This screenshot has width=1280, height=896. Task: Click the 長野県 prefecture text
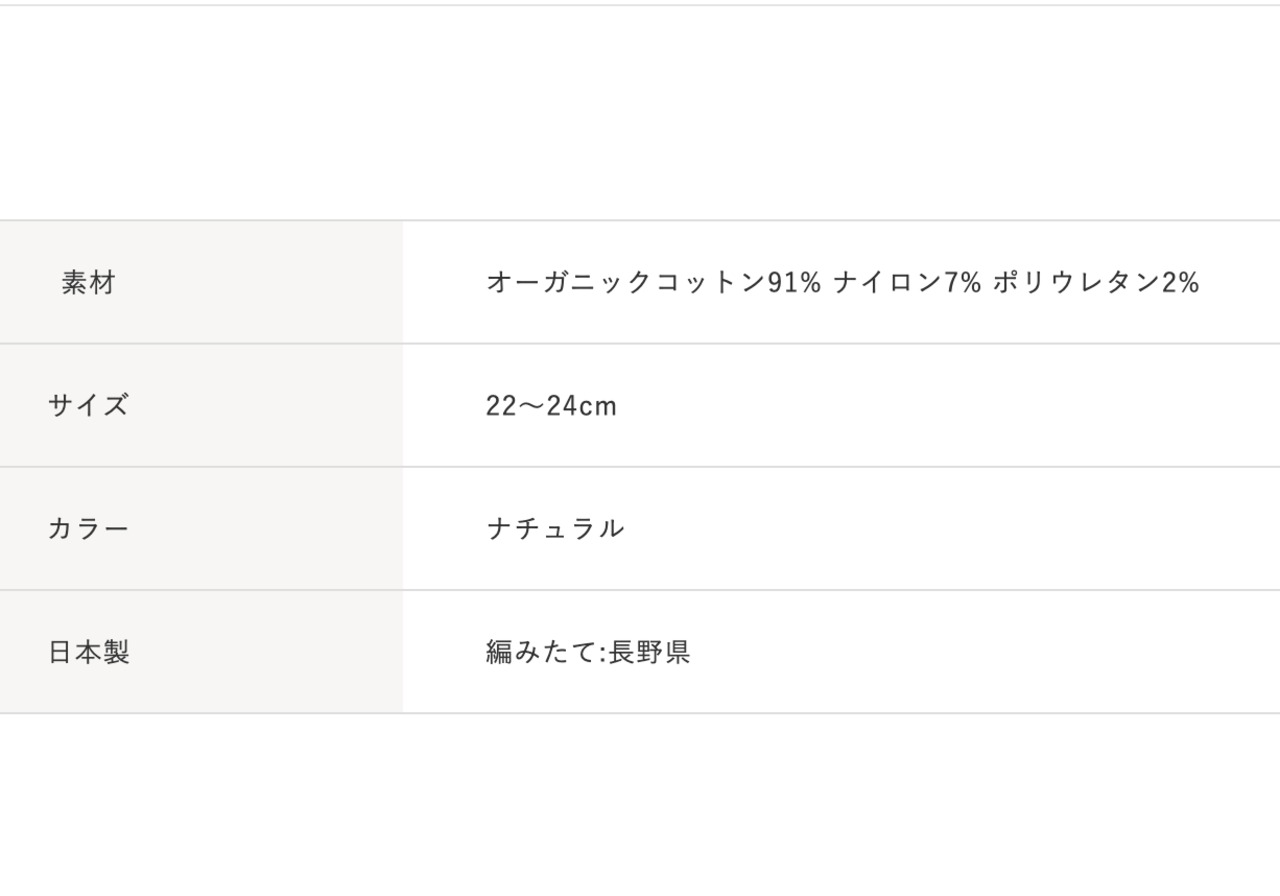click(x=650, y=653)
